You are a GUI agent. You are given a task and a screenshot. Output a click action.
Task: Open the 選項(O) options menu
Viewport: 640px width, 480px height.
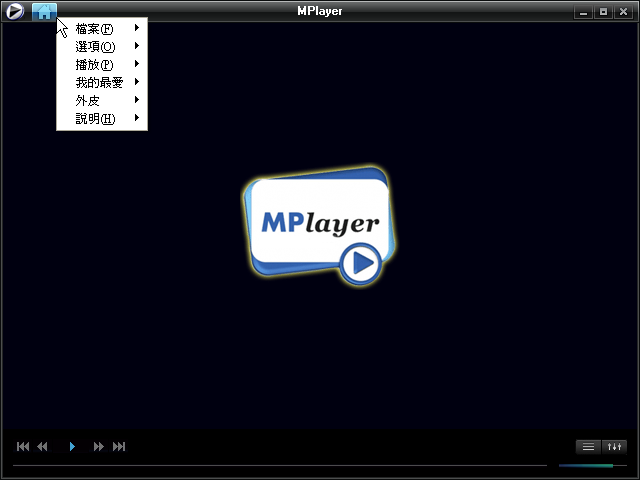[95, 47]
